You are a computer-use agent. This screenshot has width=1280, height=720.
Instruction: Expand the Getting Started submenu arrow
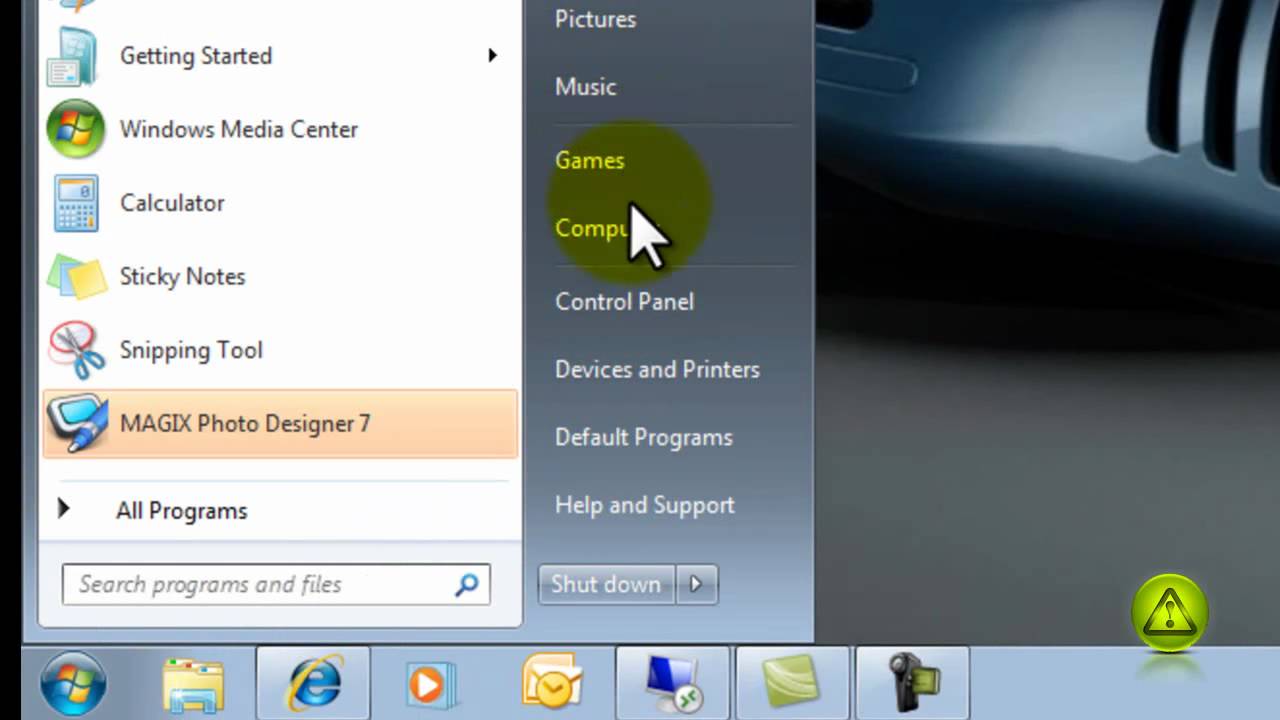492,56
